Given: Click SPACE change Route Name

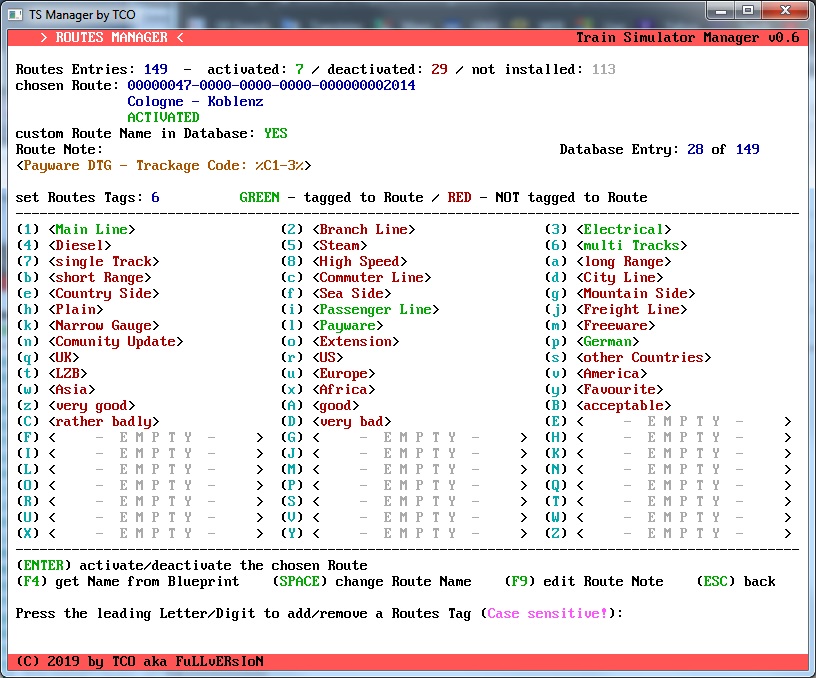Looking at the screenshot, I should click(372, 582).
